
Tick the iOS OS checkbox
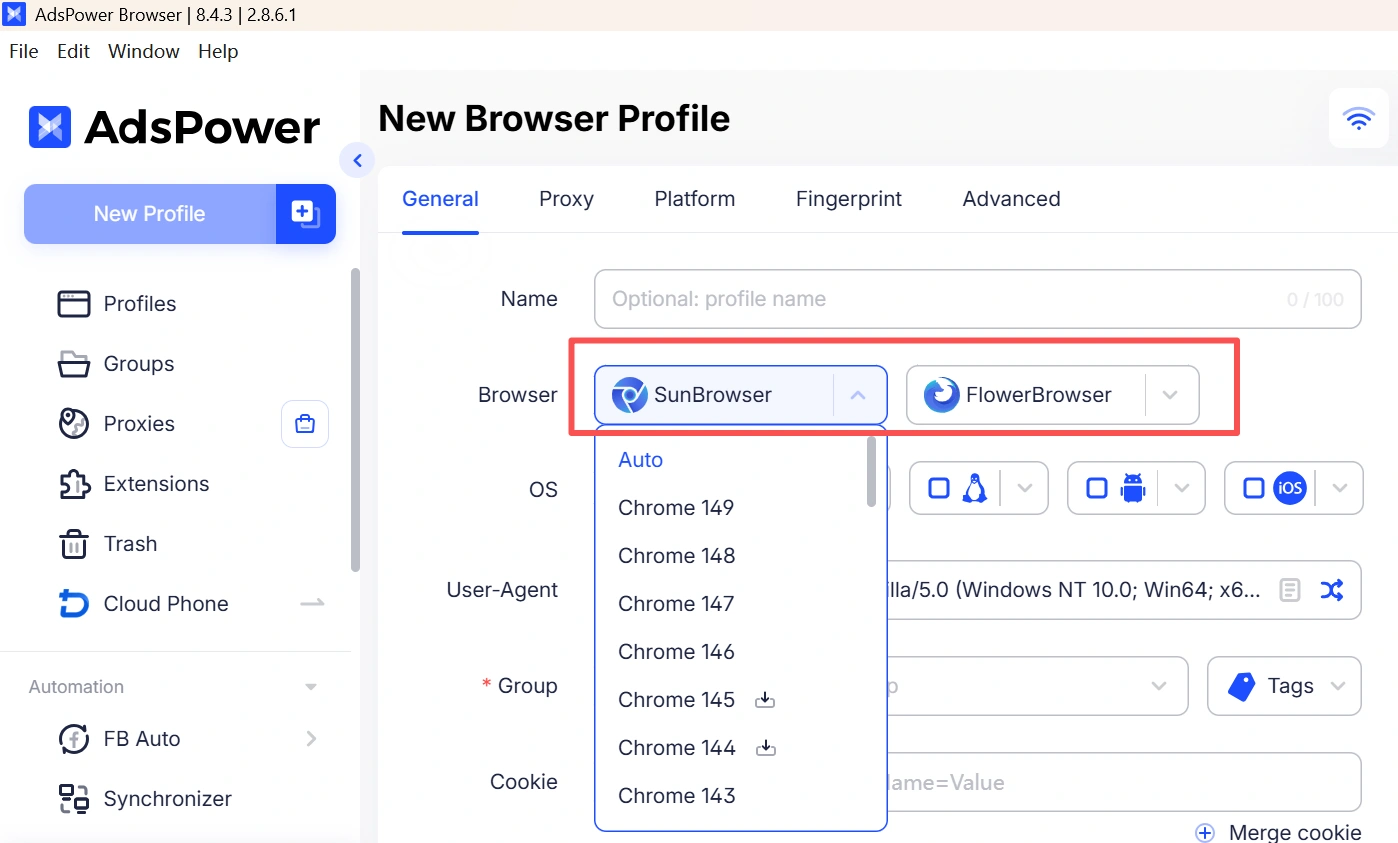[1254, 488]
